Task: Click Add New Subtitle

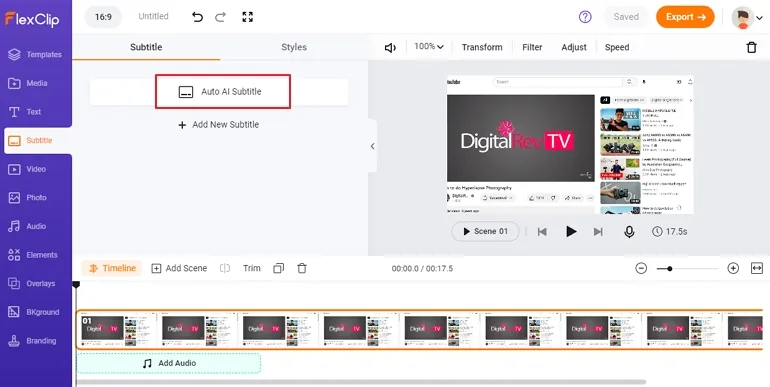Action: click(x=218, y=125)
